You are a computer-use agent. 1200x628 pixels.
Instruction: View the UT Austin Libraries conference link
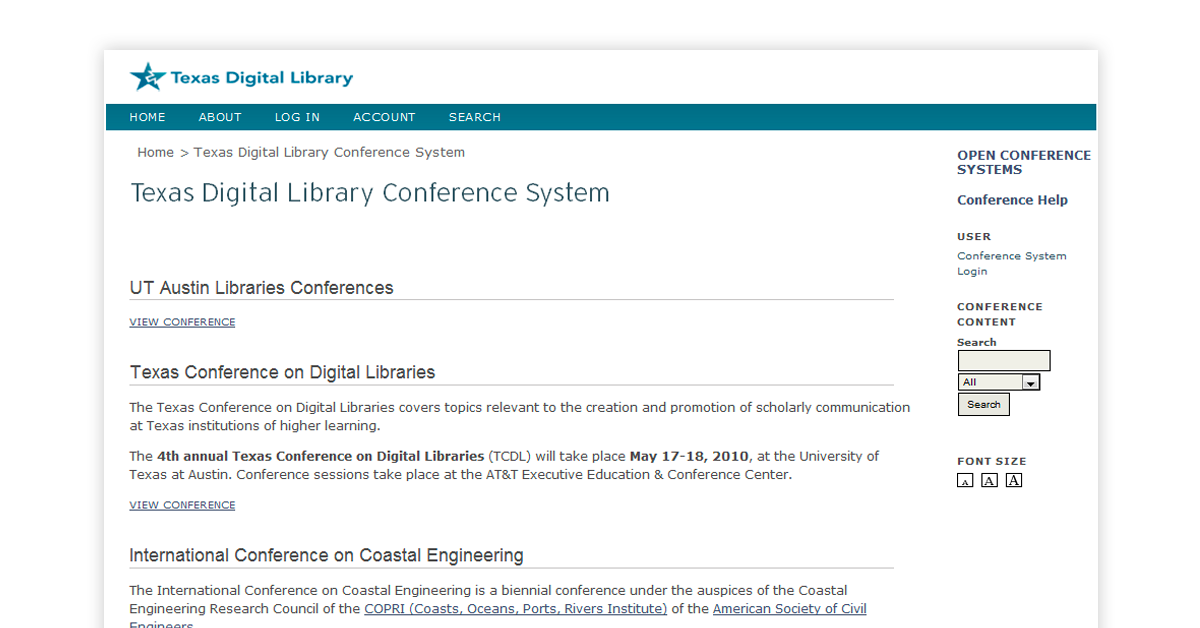pyautogui.click(x=182, y=322)
